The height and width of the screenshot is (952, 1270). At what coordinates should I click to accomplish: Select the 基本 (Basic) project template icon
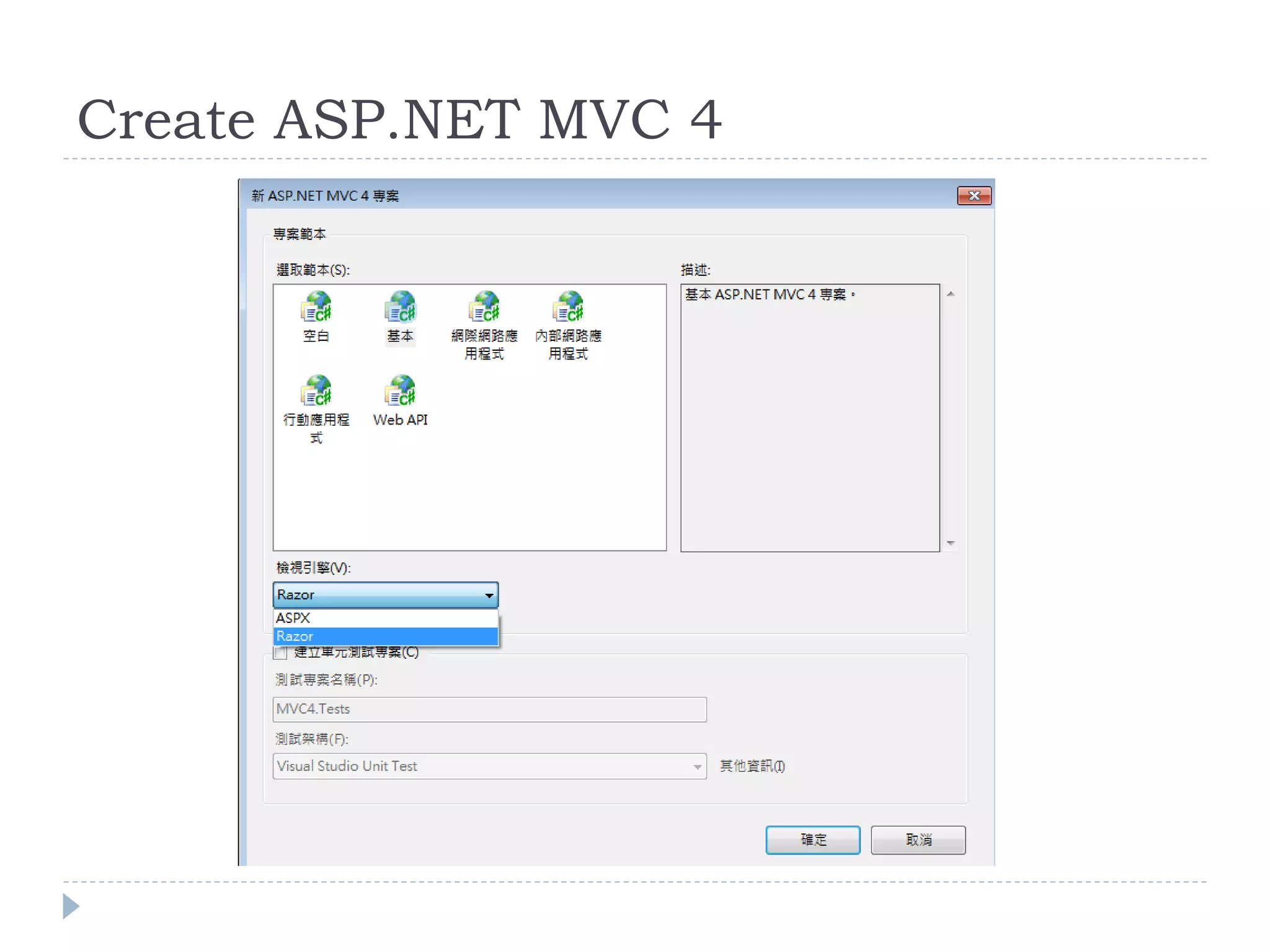(400, 308)
